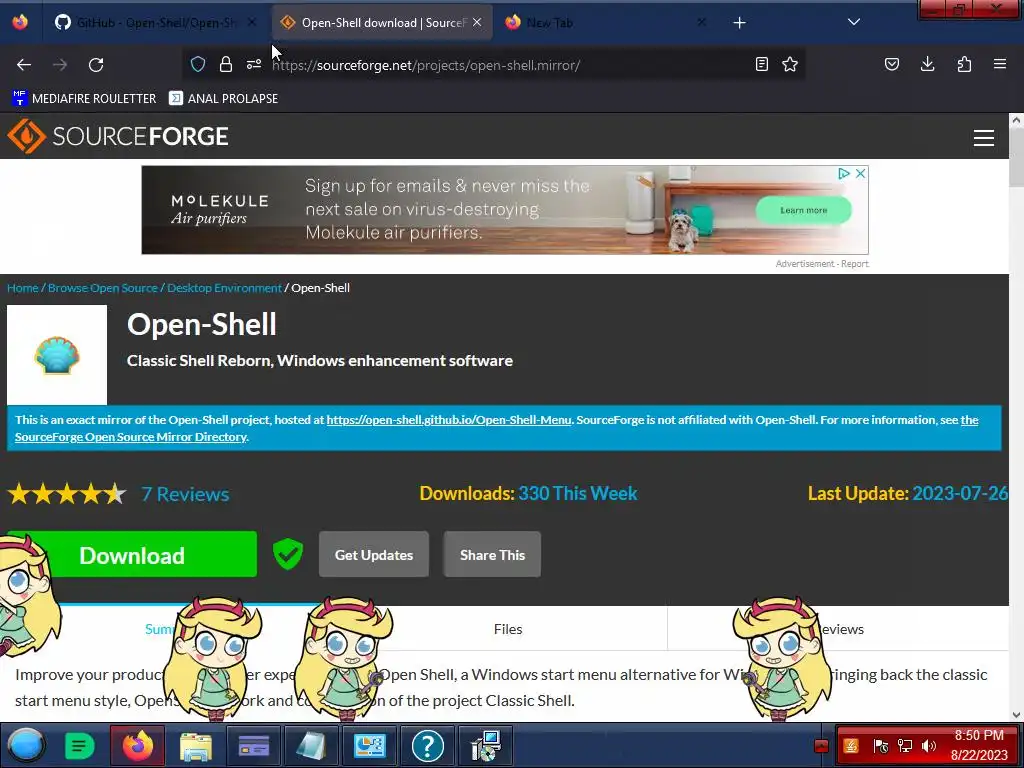
Task: Open the open-shell.github.io mirror link
Action: [x=449, y=420]
